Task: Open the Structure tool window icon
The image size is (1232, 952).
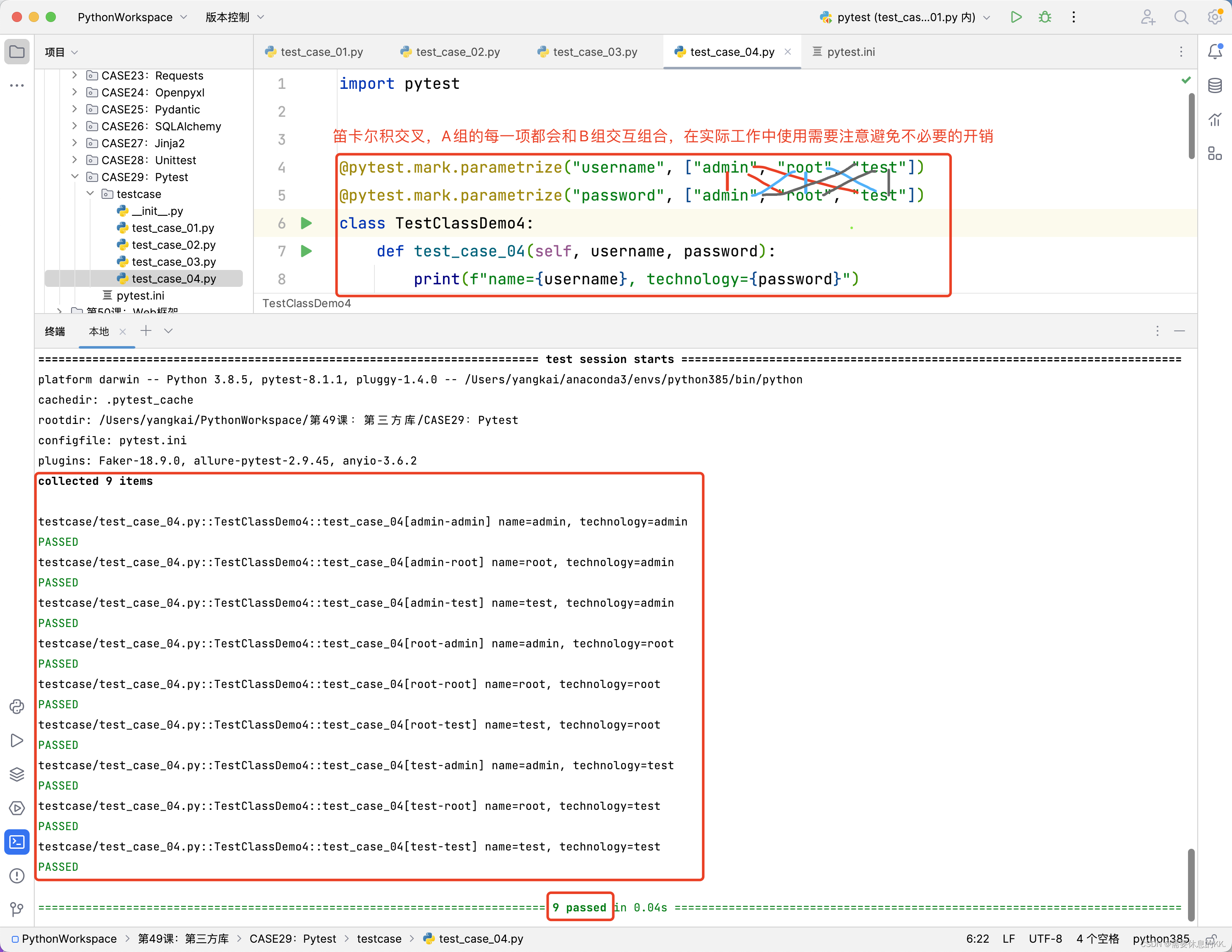Action: 1215,154
